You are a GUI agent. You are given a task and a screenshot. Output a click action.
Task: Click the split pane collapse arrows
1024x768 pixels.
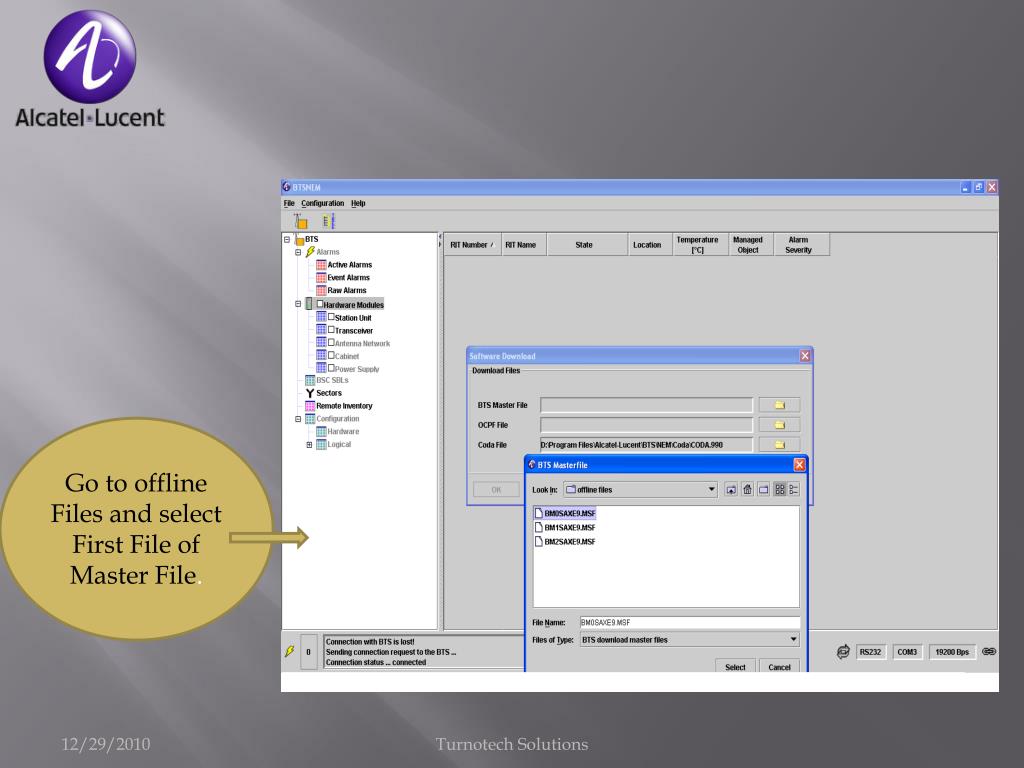click(440, 240)
